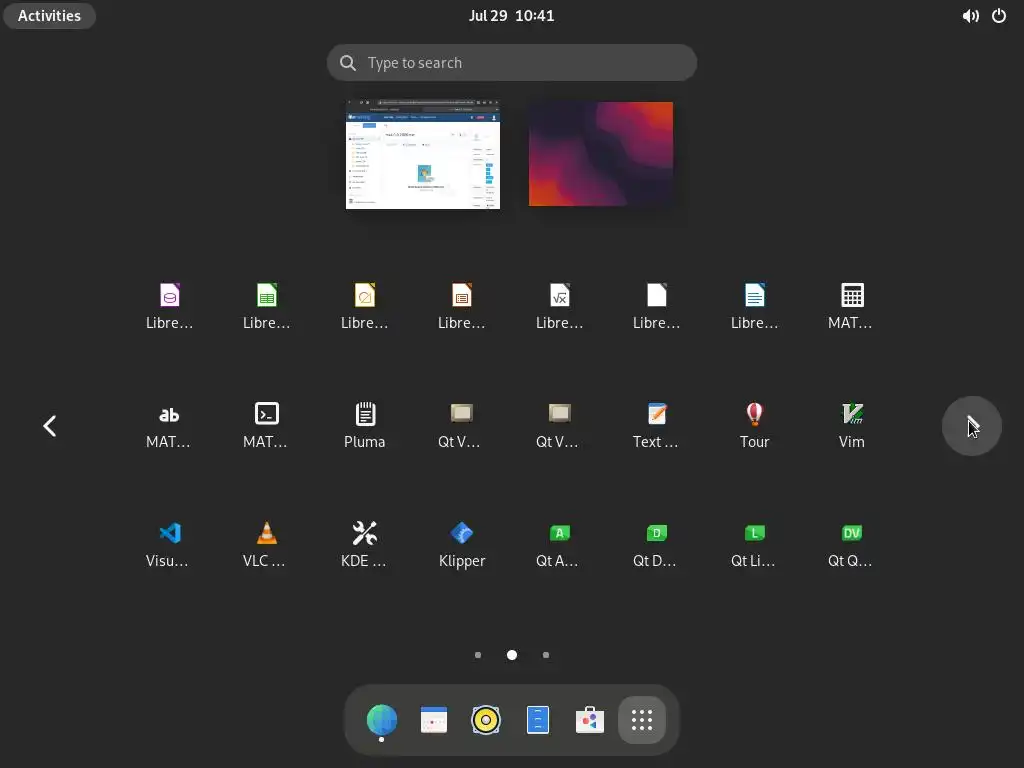Launch Qt Linguist green 'L' icon
The image size is (1024, 768).
coord(754,533)
